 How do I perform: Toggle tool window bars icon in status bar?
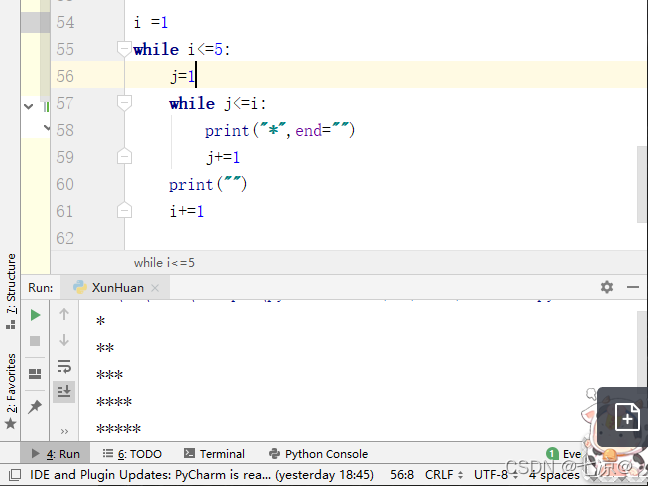pos(15,475)
